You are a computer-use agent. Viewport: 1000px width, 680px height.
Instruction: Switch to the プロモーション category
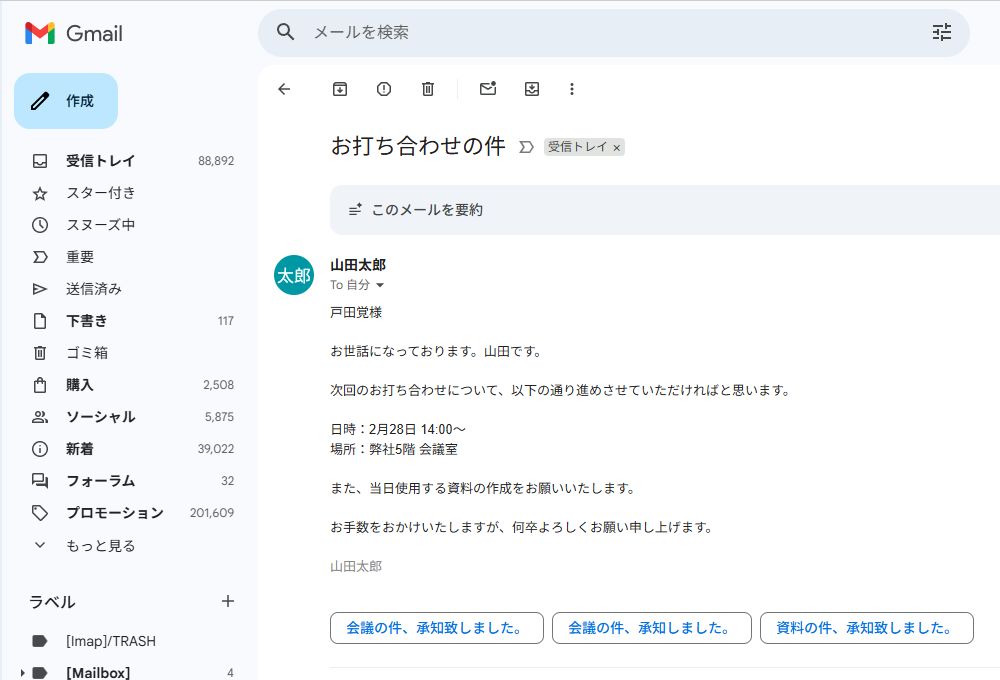(x=112, y=513)
